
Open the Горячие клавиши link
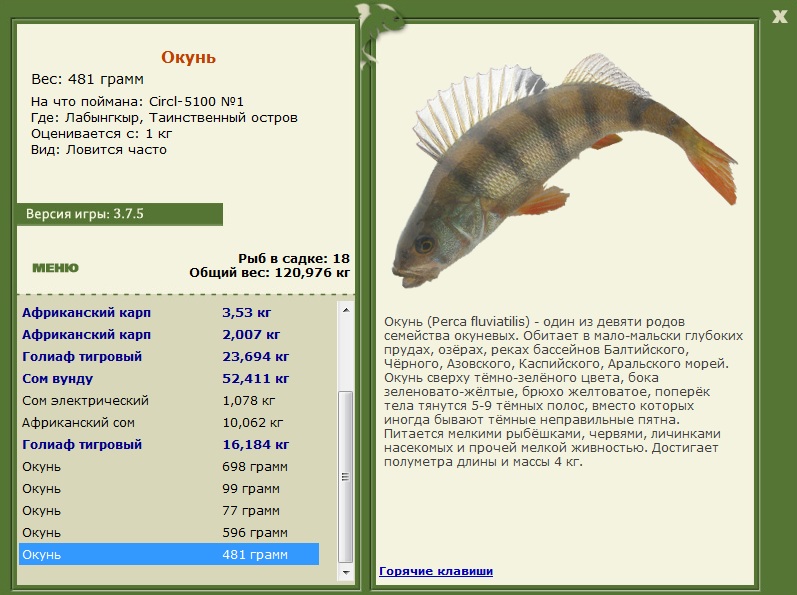pyautogui.click(x=436, y=571)
